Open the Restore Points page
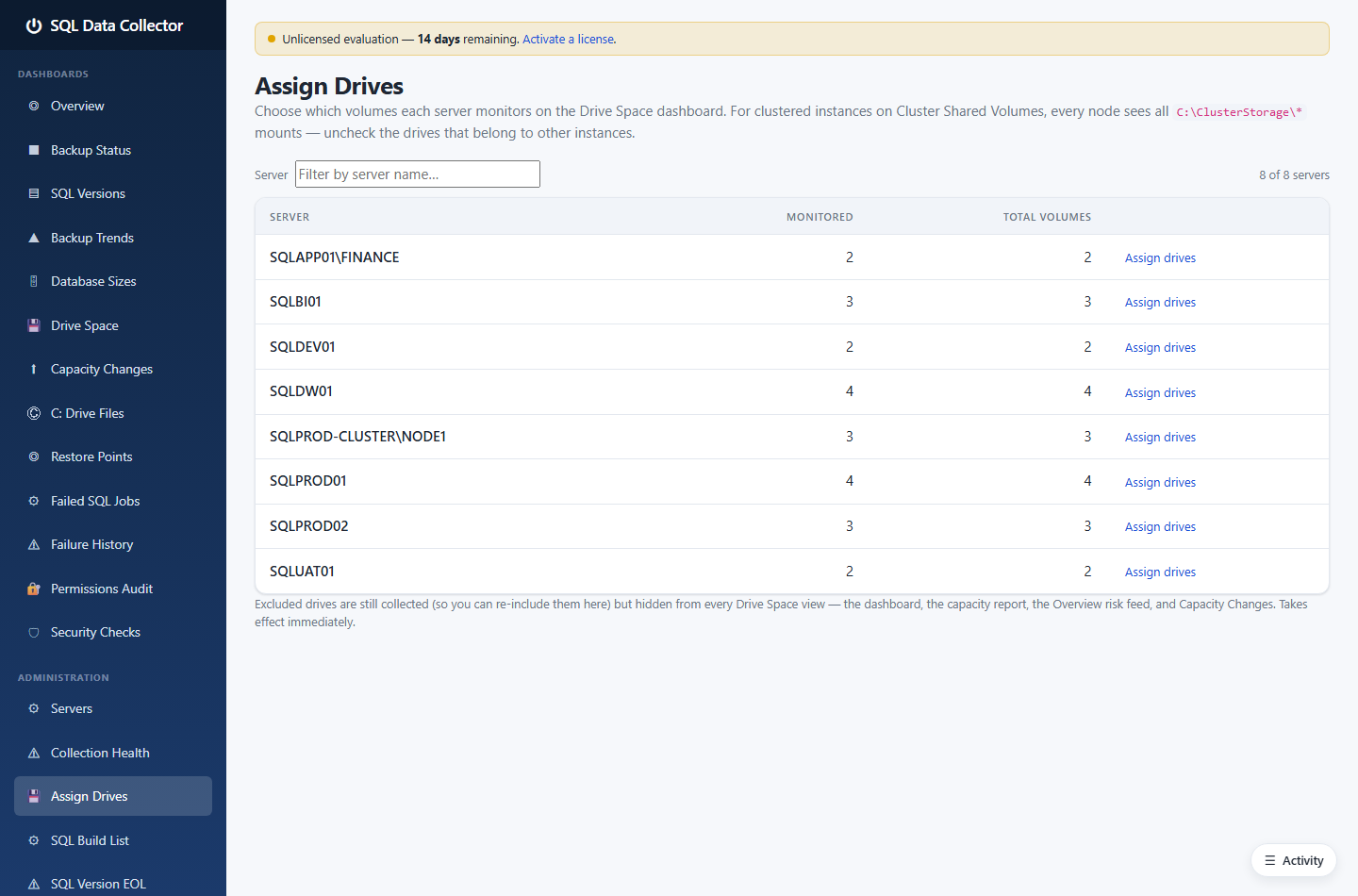1358x896 pixels. click(x=113, y=456)
